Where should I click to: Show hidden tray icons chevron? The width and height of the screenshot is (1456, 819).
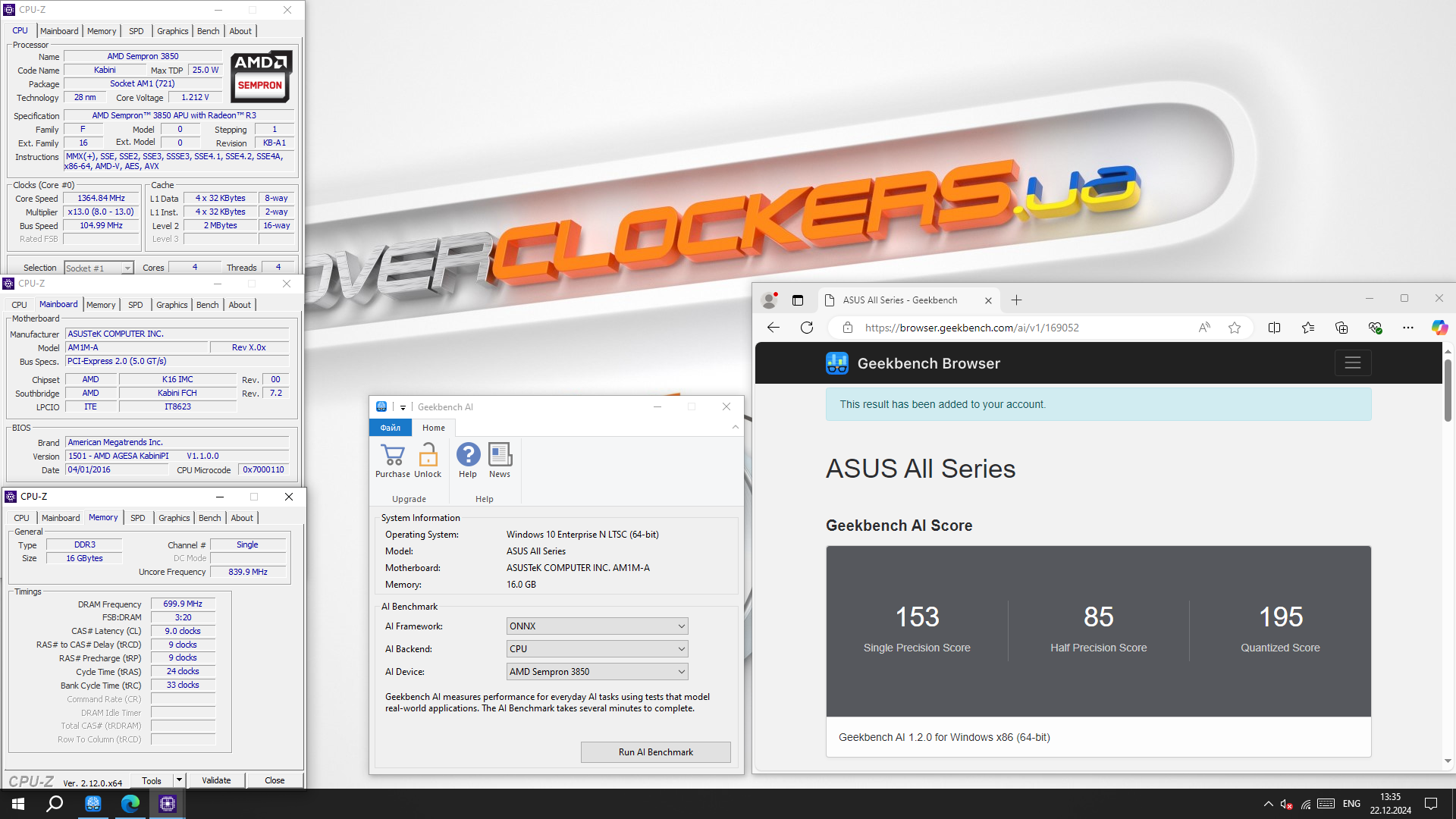[x=1268, y=804]
